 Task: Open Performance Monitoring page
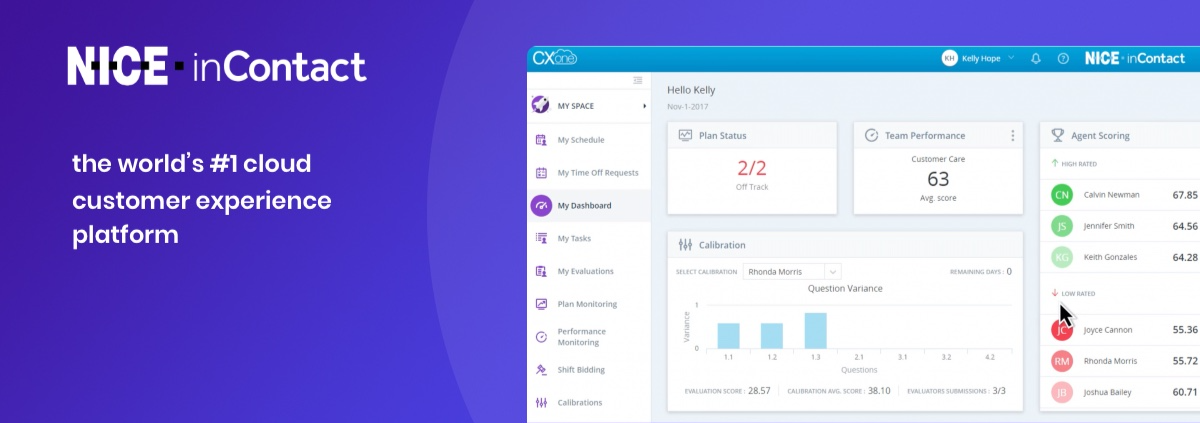[x=582, y=337]
